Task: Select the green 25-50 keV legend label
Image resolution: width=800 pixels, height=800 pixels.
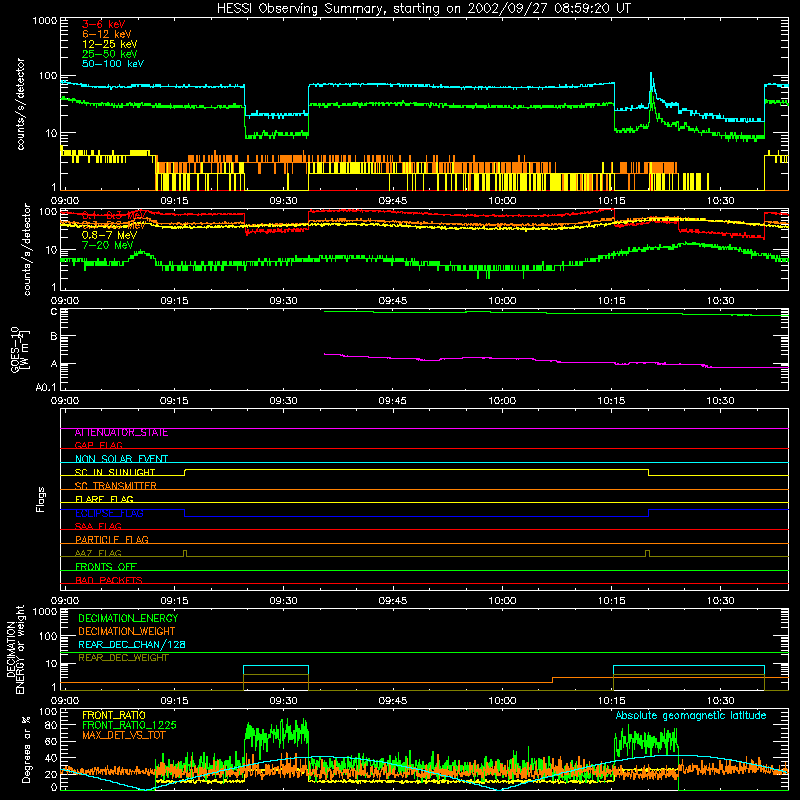Action: pyautogui.click(x=110, y=54)
